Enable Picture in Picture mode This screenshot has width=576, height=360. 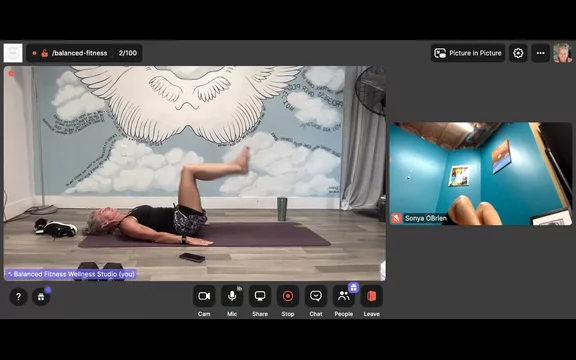coord(468,53)
